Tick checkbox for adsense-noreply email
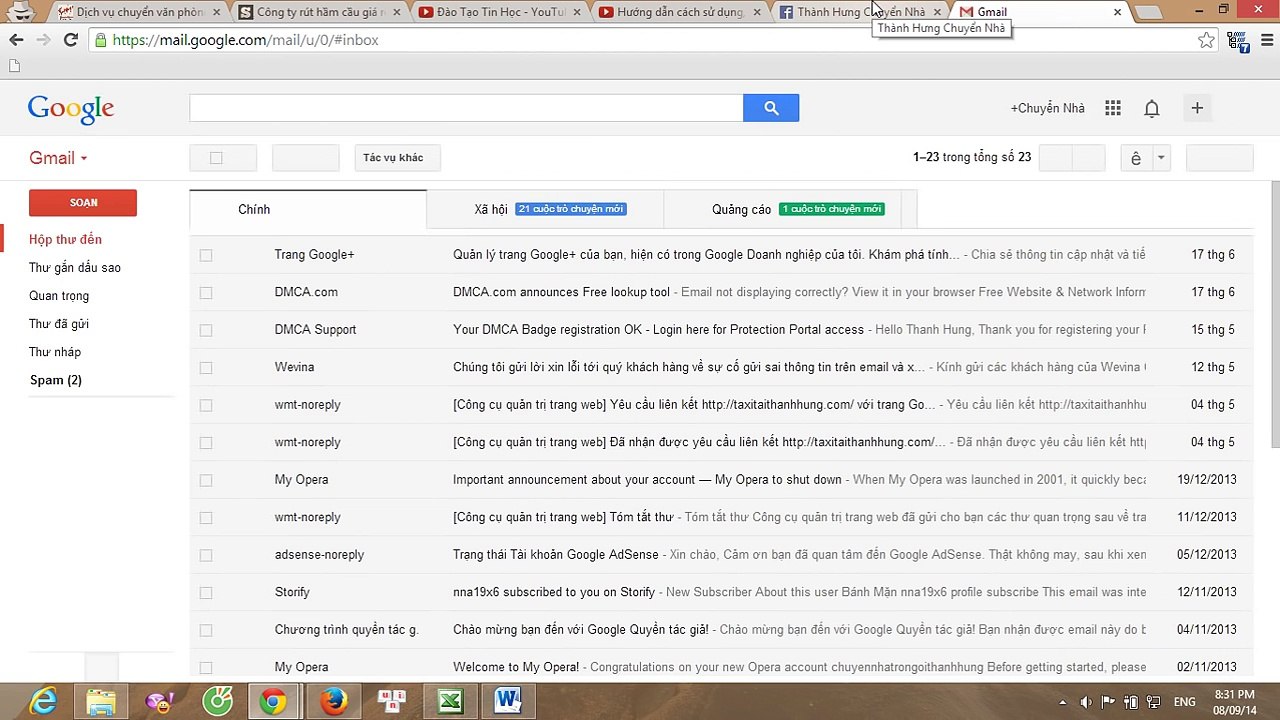Viewport: 1280px width, 720px height. tap(206, 555)
